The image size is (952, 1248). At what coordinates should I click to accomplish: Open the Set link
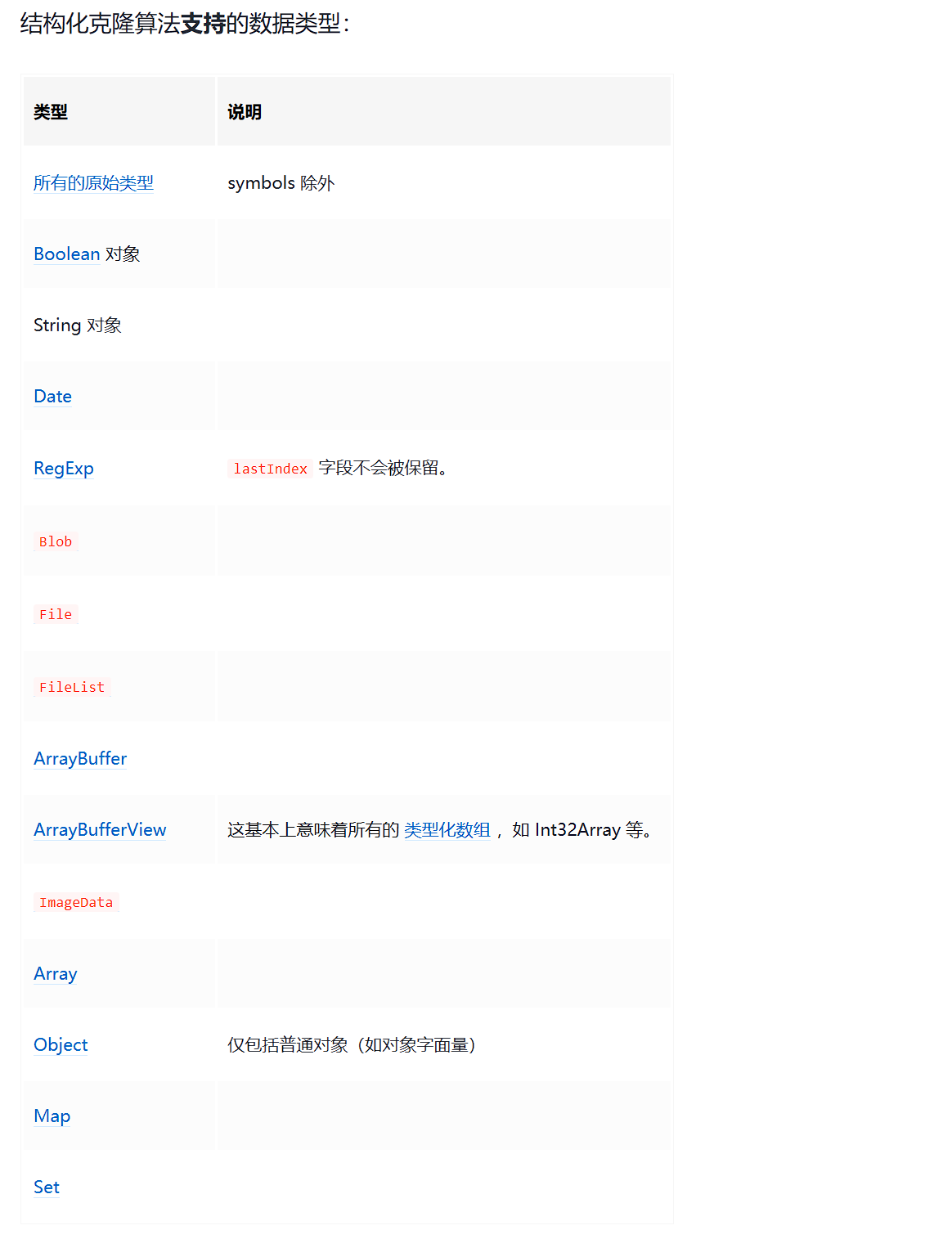click(47, 1187)
